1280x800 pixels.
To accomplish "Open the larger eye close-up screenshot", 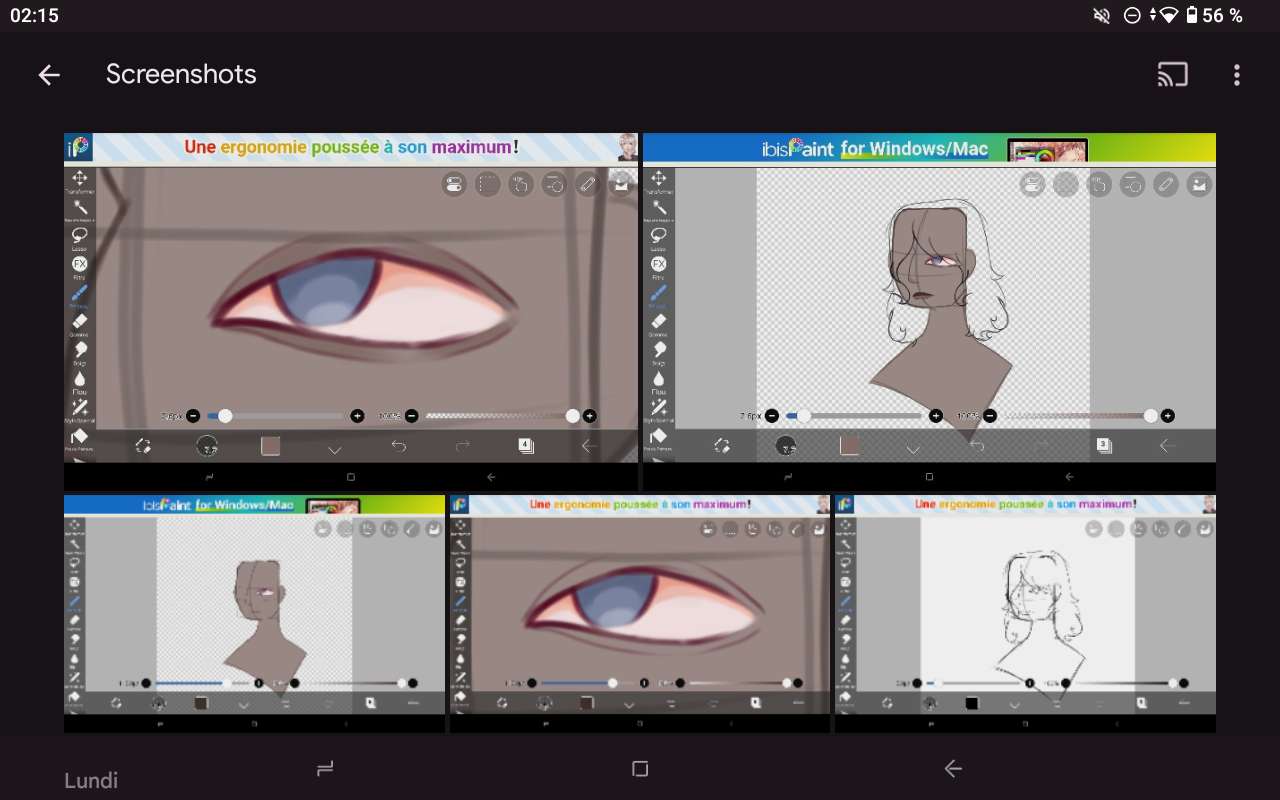I will tap(351, 312).
